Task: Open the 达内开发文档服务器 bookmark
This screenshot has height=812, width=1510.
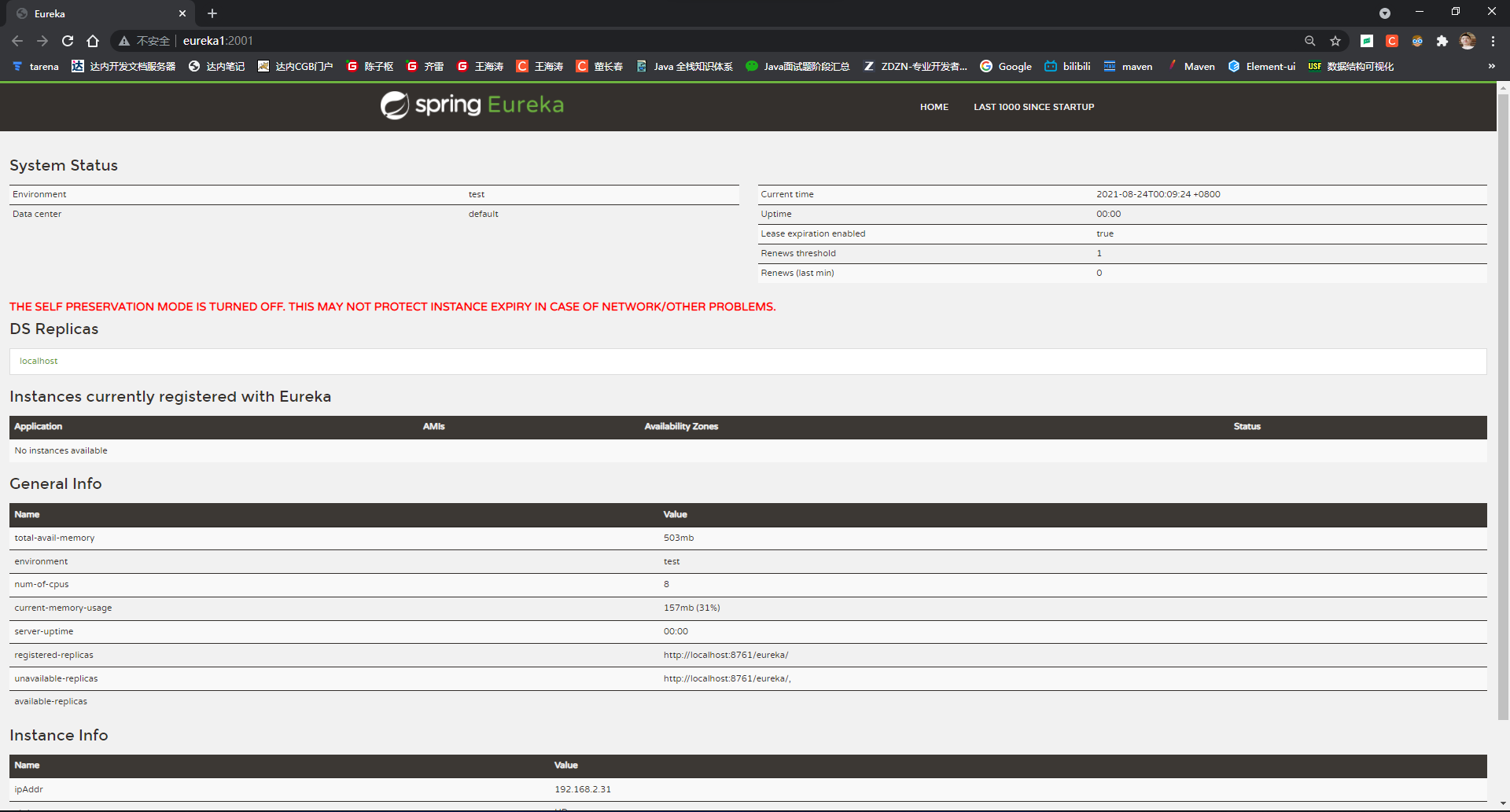Action: (123, 66)
